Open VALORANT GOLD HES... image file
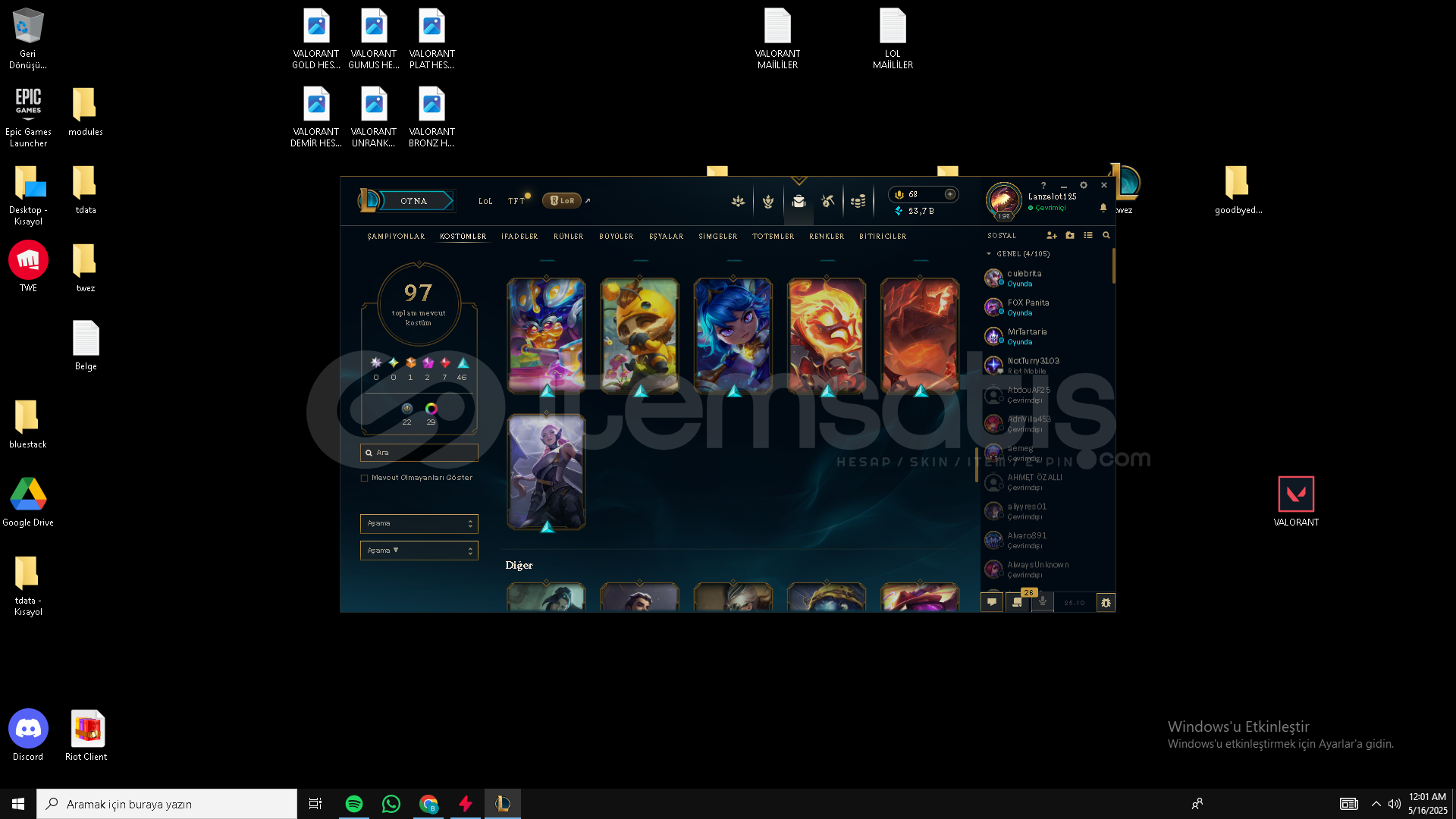Image resolution: width=1456 pixels, height=819 pixels. coord(316,38)
